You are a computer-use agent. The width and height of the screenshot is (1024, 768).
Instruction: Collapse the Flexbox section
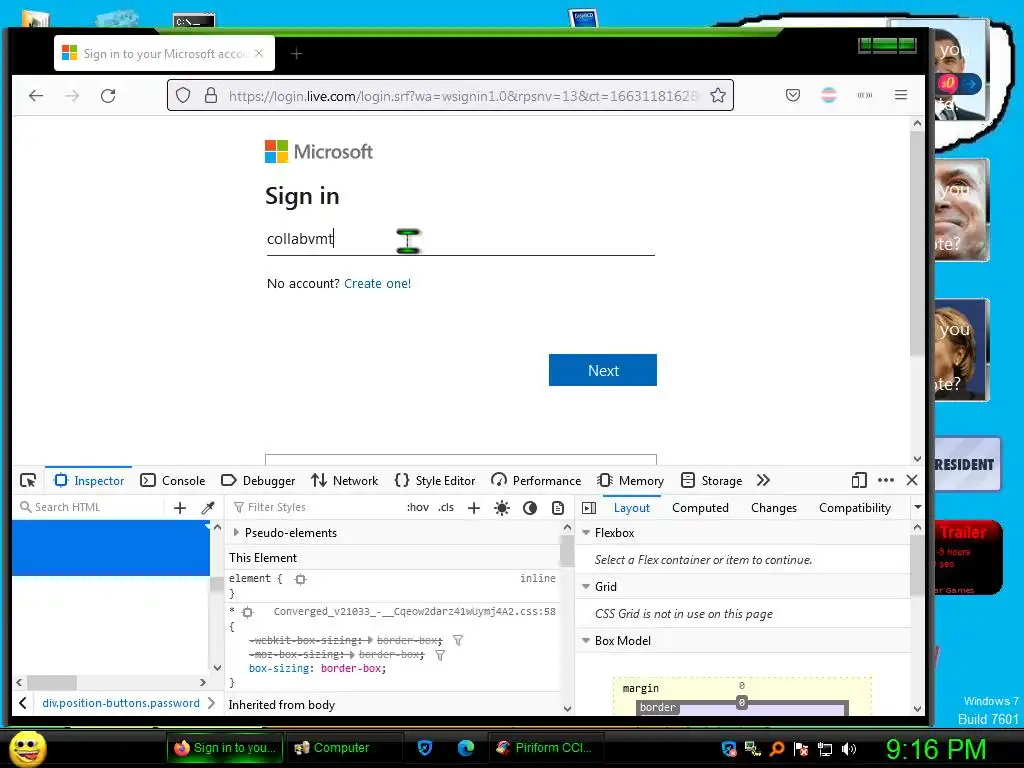tap(586, 533)
